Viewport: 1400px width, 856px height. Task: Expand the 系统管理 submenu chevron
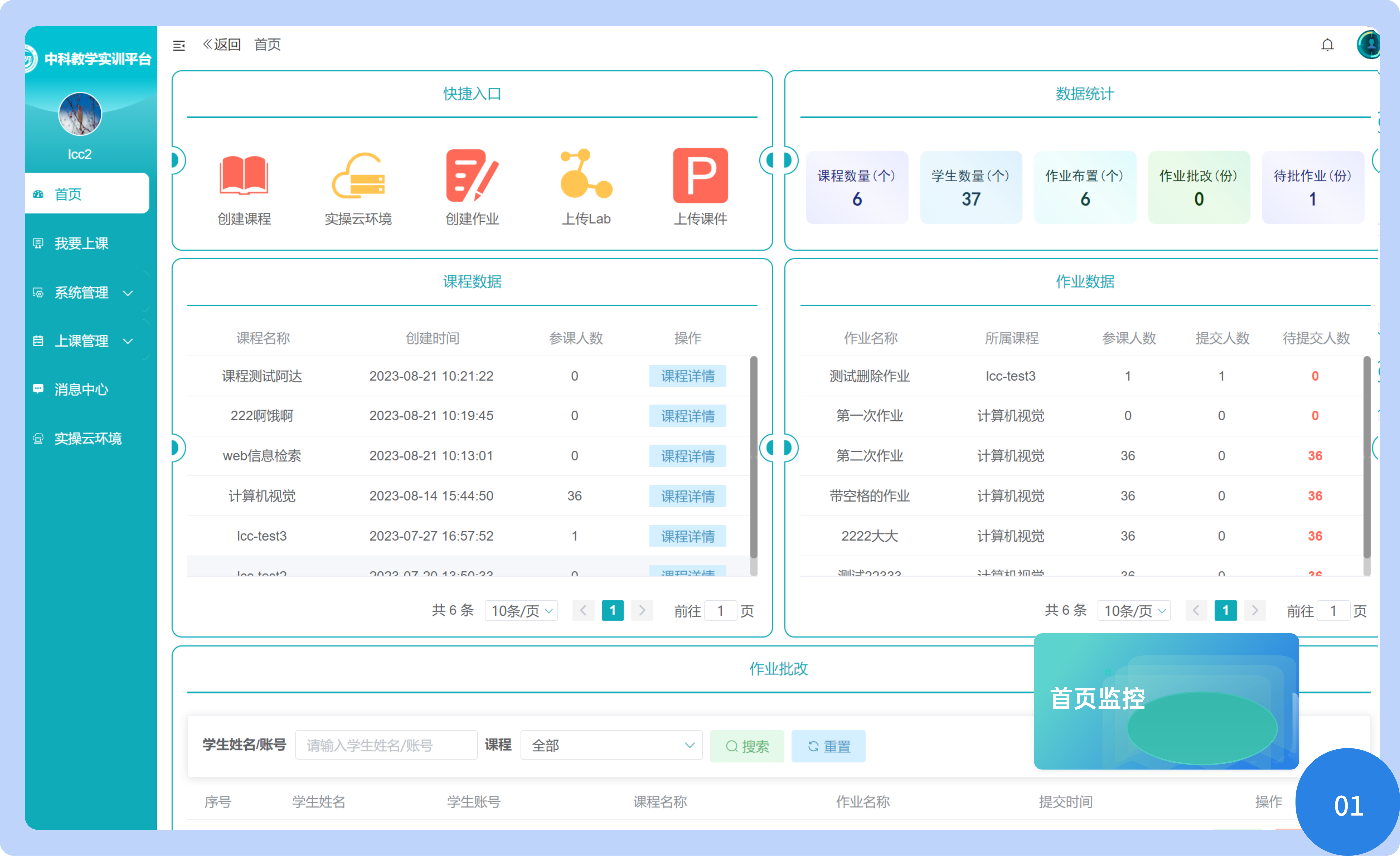point(128,293)
